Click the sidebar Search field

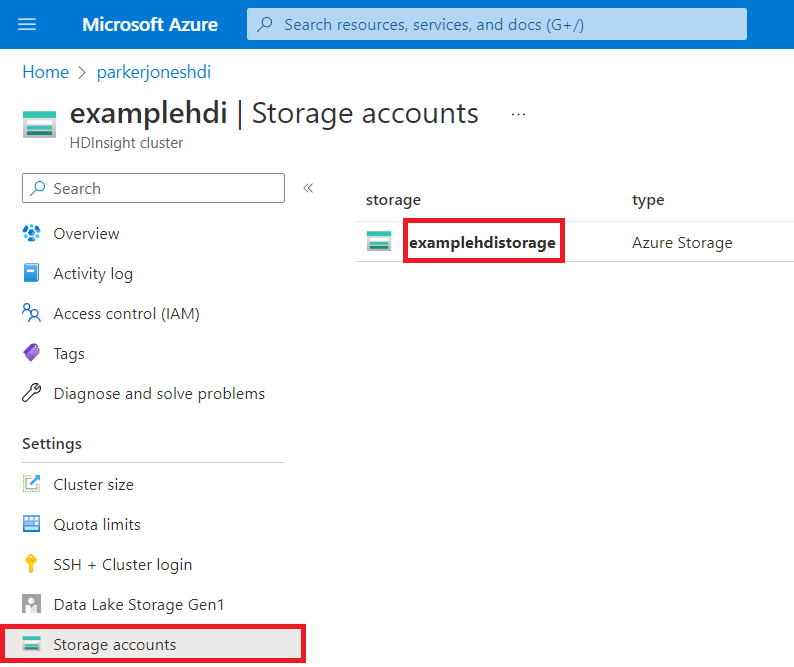[x=153, y=188]
